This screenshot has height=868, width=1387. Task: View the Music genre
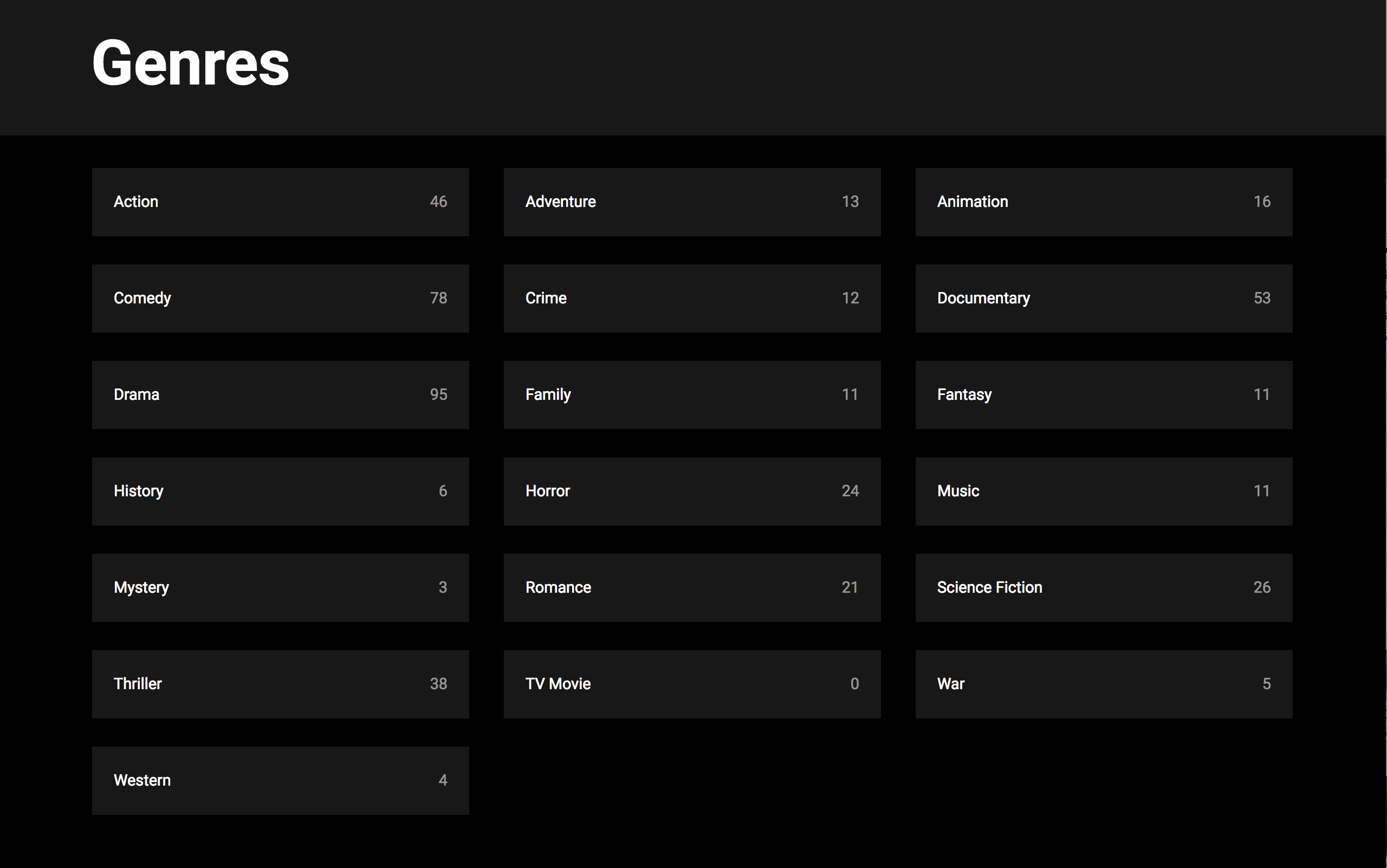[x=1104, y=491]
